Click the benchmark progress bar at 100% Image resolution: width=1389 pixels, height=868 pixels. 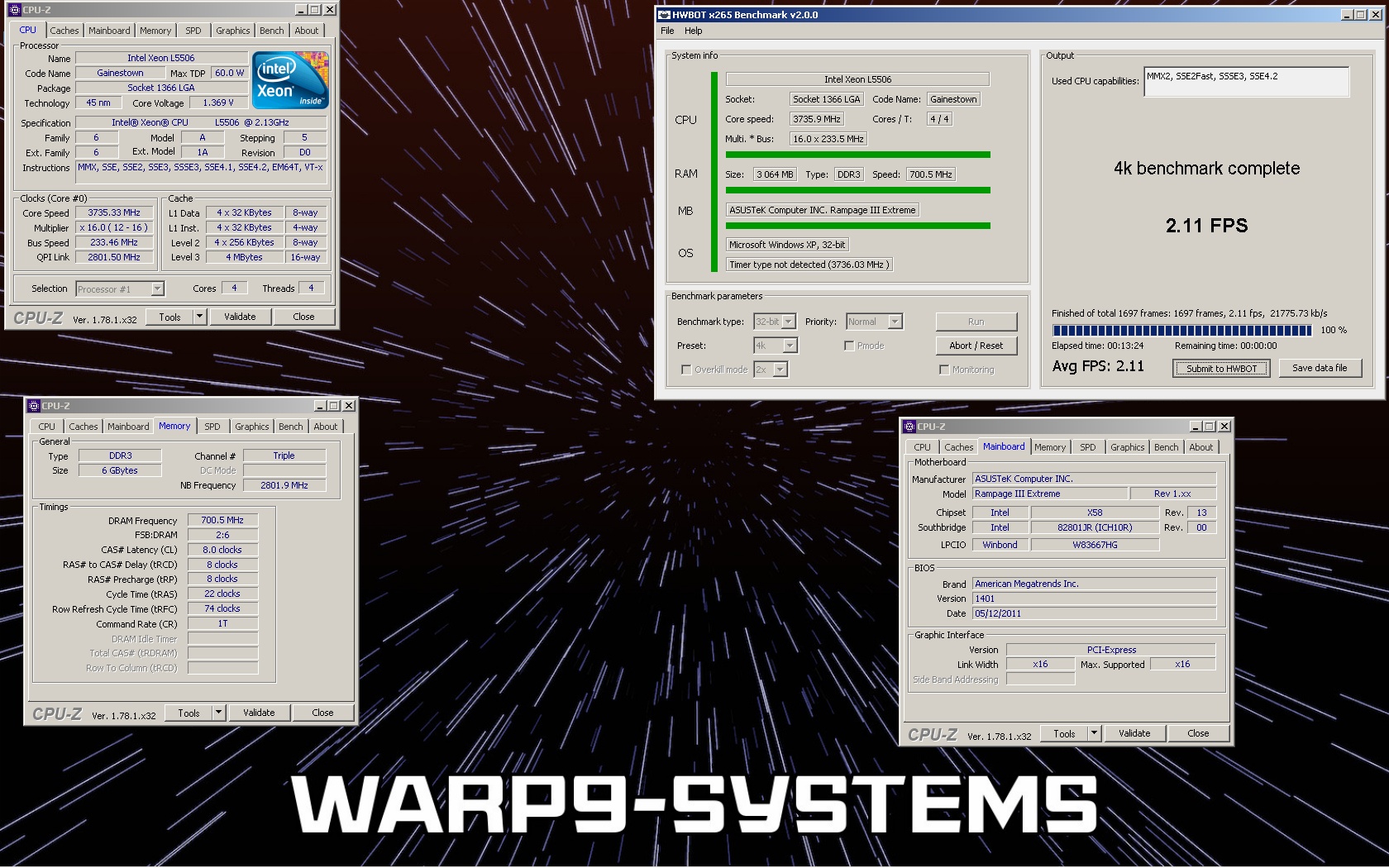(1181, 331)
